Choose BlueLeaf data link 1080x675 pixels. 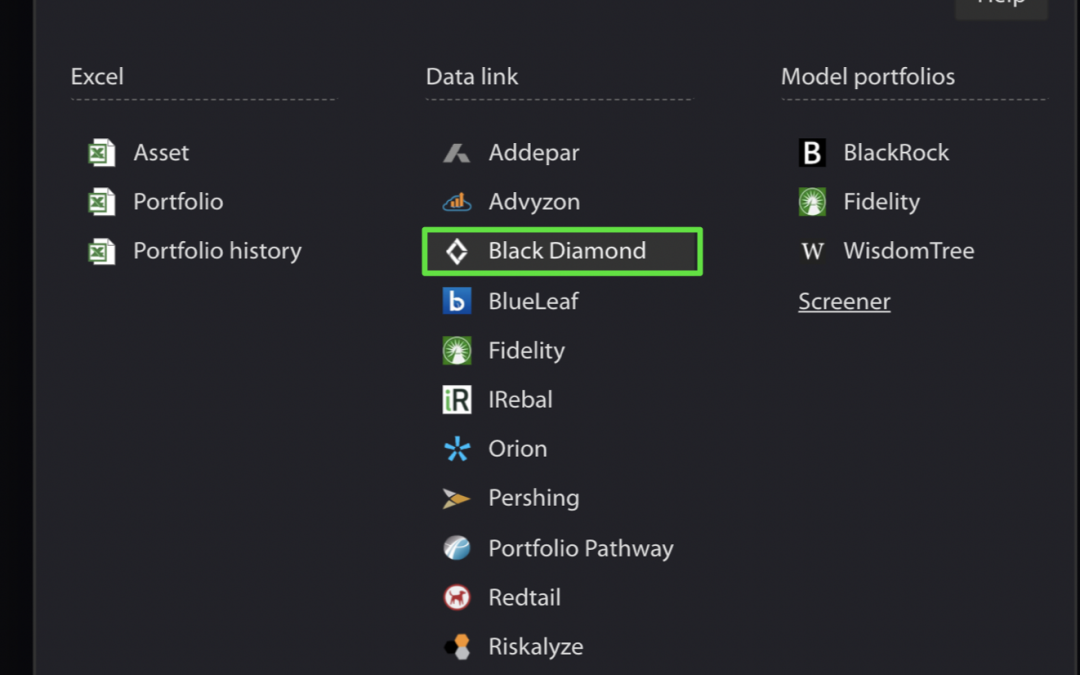tap(534, 301)
